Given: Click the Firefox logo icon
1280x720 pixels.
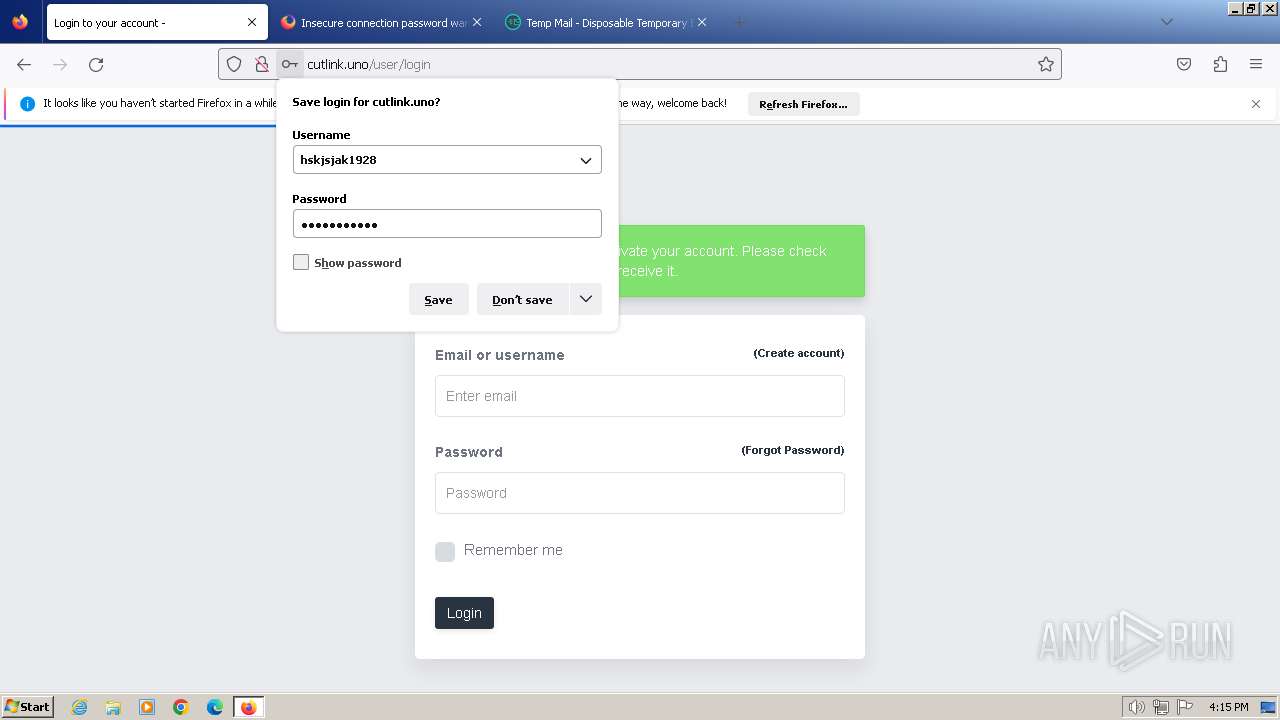Looking at the screenshot, I should 20,22.
